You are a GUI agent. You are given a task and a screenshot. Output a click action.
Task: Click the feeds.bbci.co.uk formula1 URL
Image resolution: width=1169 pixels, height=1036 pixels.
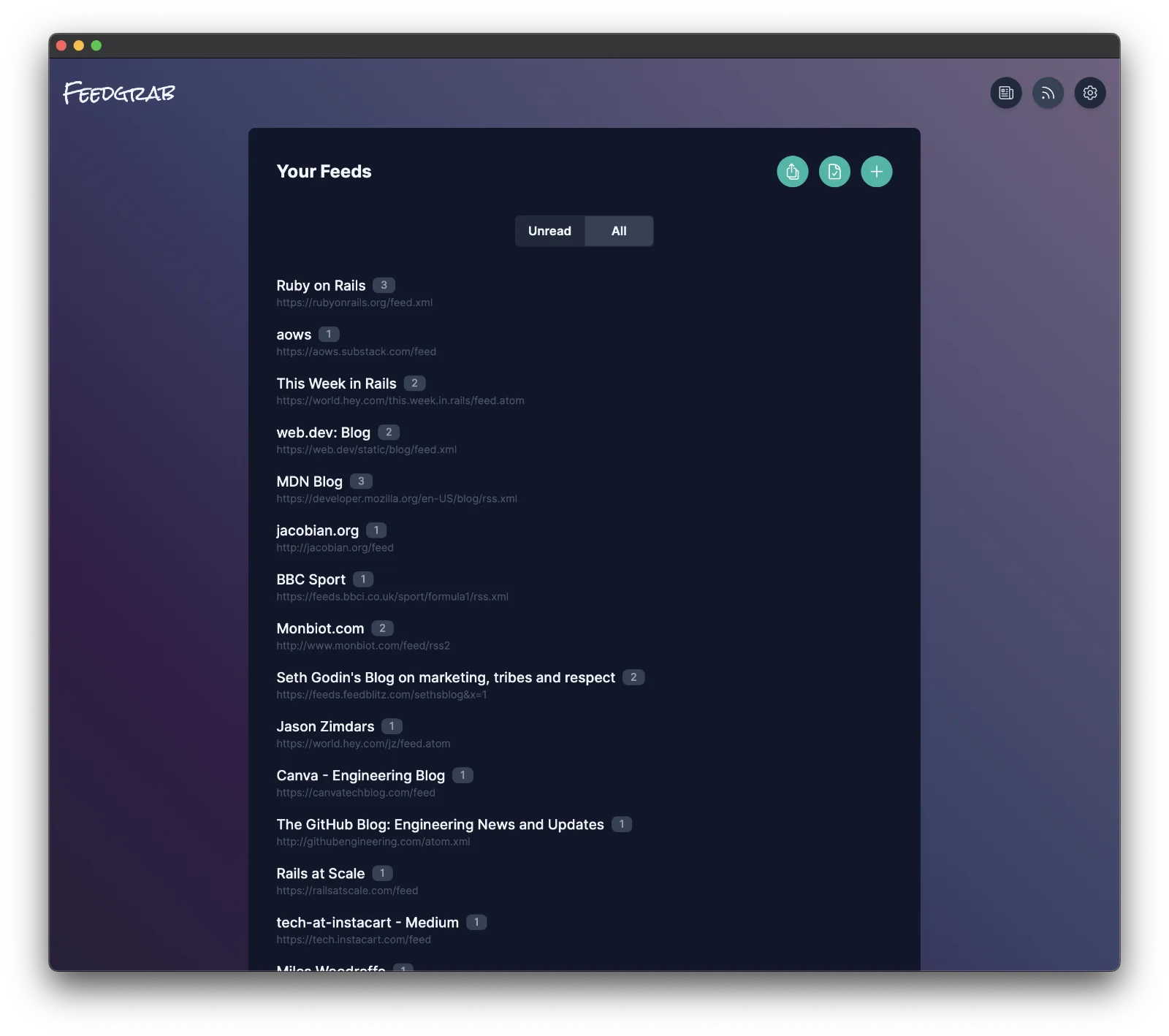click(392, 596)
